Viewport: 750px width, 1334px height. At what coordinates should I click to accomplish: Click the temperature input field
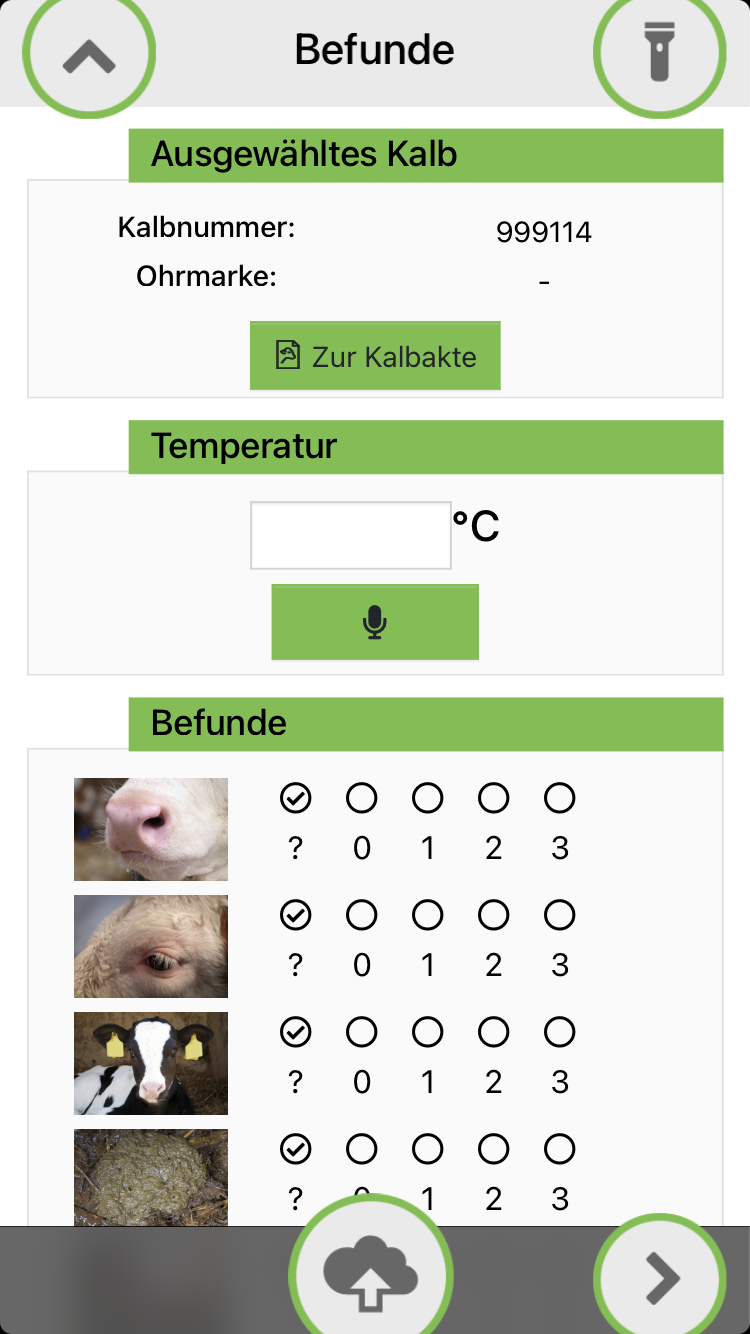coord(350,535)
